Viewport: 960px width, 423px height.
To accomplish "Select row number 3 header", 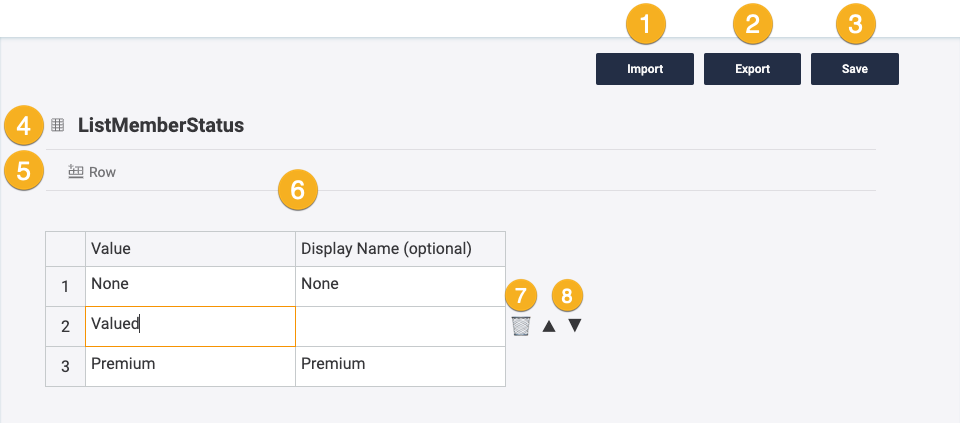I will coord(65,366).
